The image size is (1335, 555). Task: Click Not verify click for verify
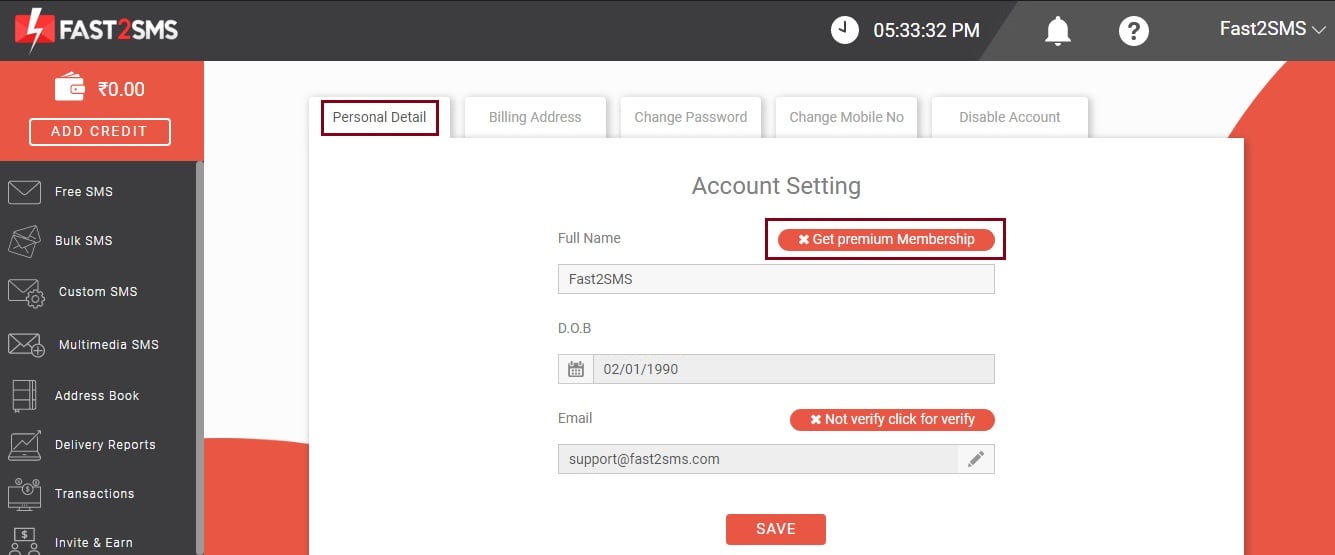(892, 419)
